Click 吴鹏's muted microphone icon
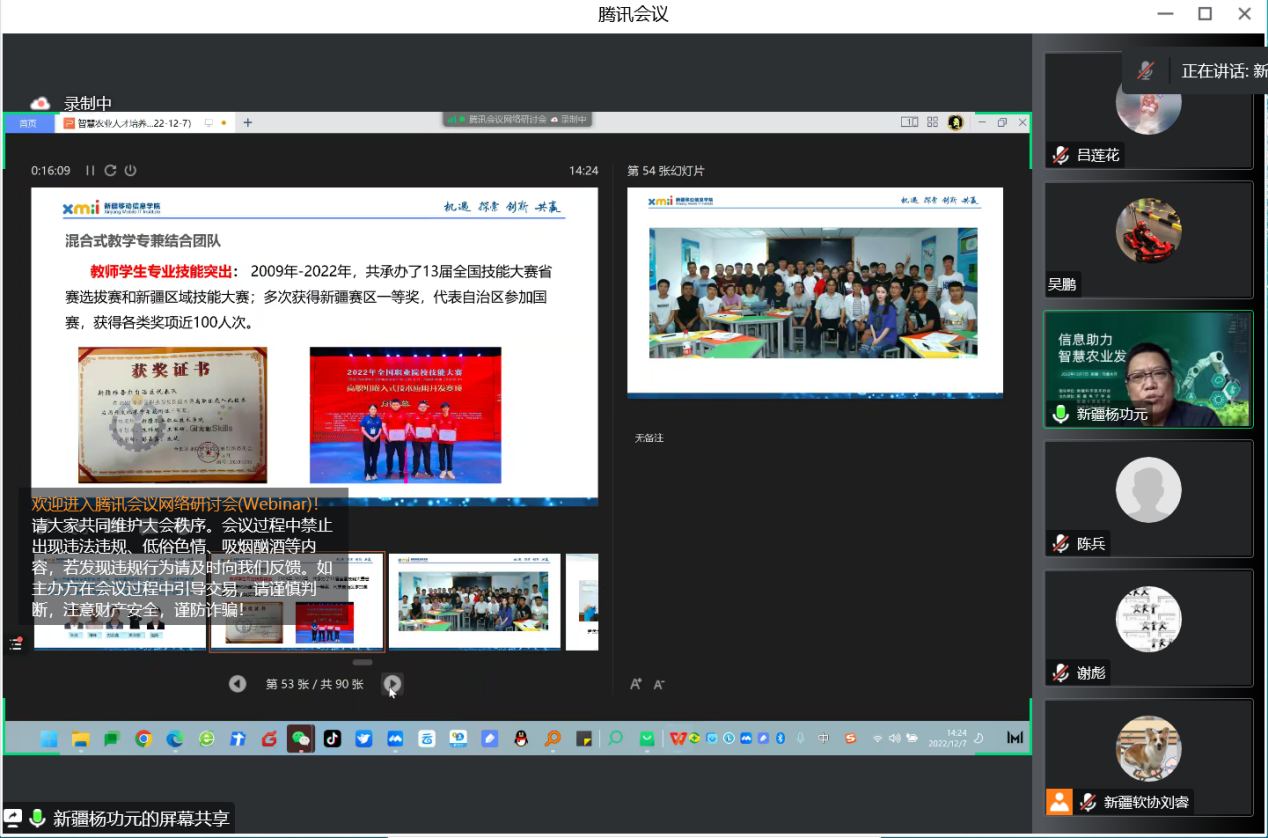The height and width of the screenshot is (838, 1268). [1060, 284]
